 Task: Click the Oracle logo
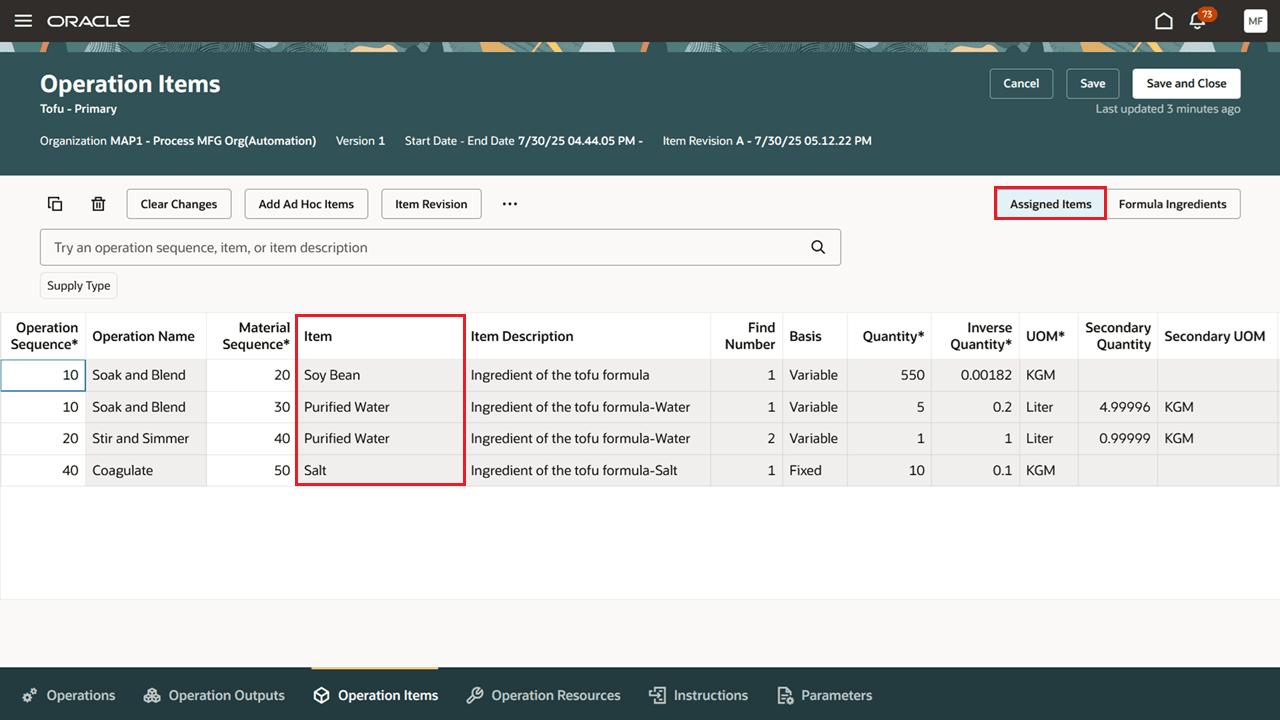click(x=88, y=21)
